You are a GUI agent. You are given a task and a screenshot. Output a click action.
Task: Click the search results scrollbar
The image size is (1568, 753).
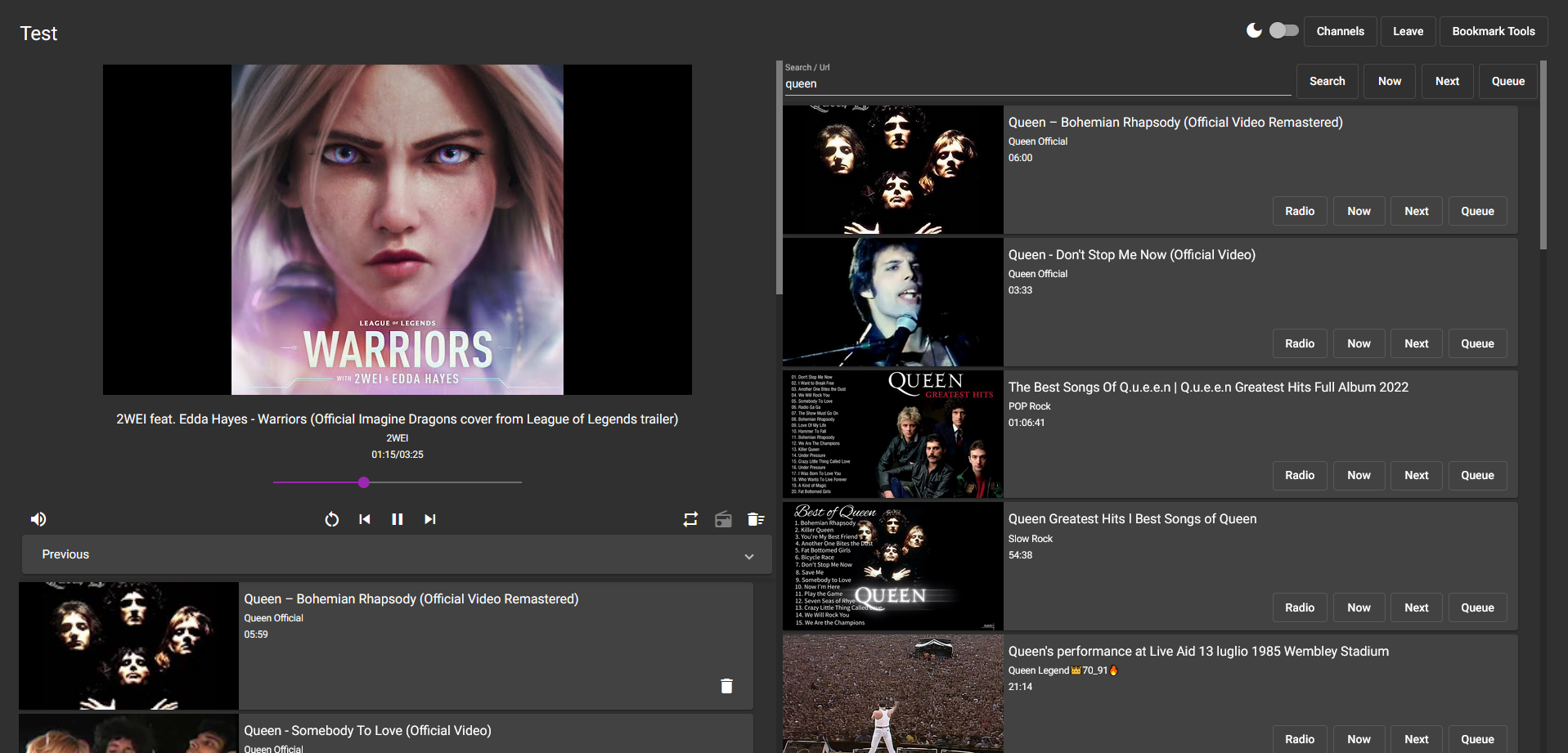click(x=1543, y=155)
